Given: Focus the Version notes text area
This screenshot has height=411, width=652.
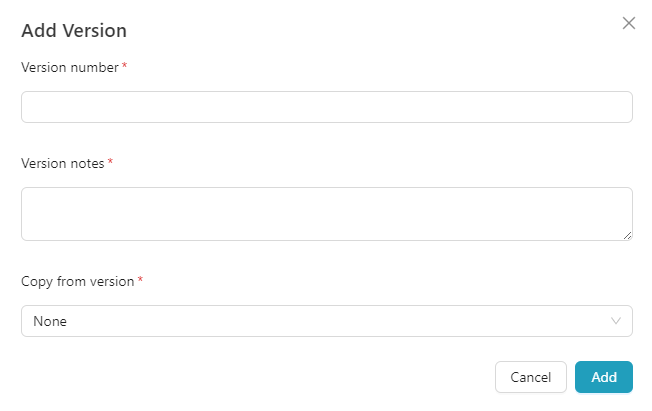Looking at the screenshot, I should coord(326,213).
